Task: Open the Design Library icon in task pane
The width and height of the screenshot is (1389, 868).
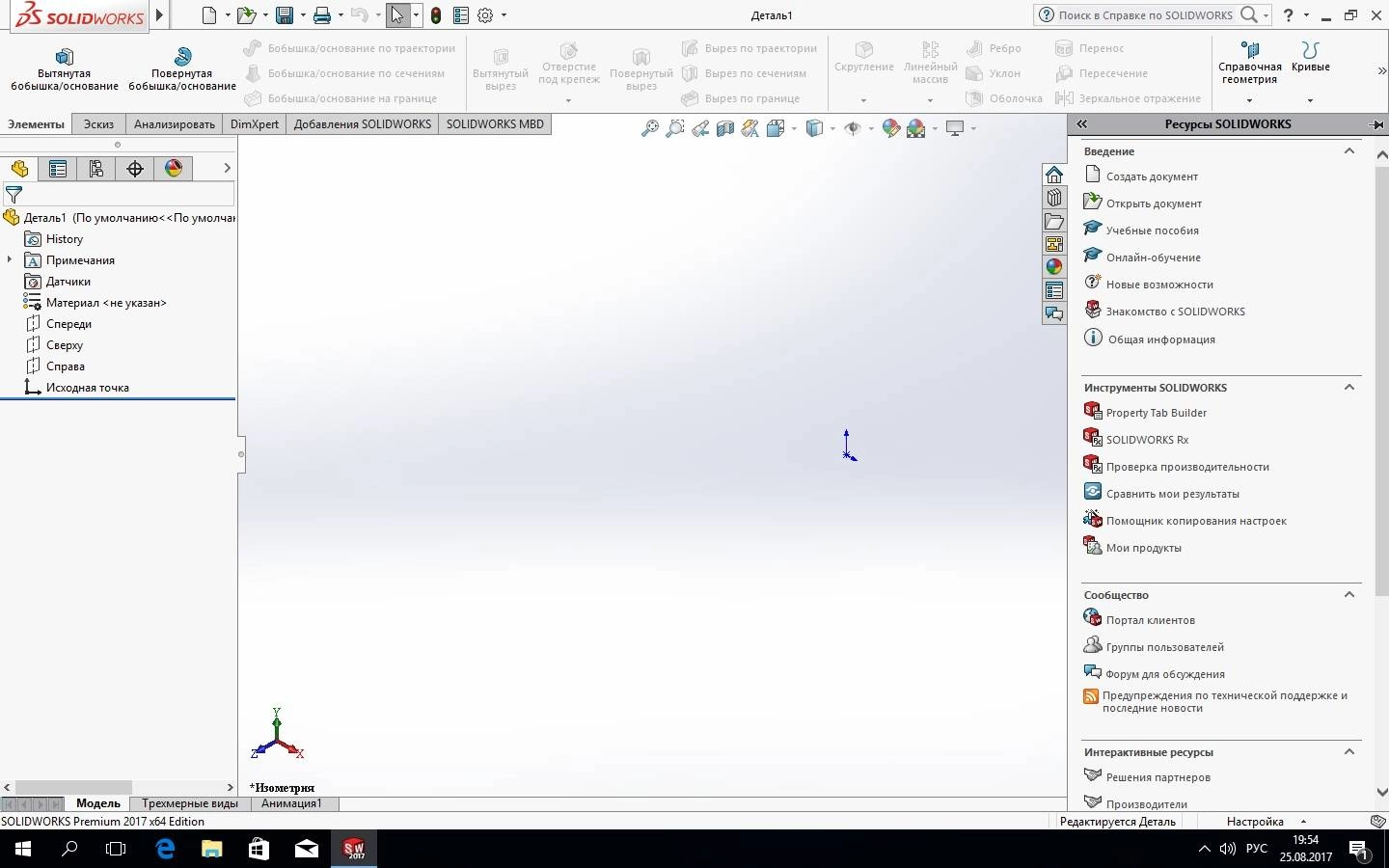Action: (1054, 198)
